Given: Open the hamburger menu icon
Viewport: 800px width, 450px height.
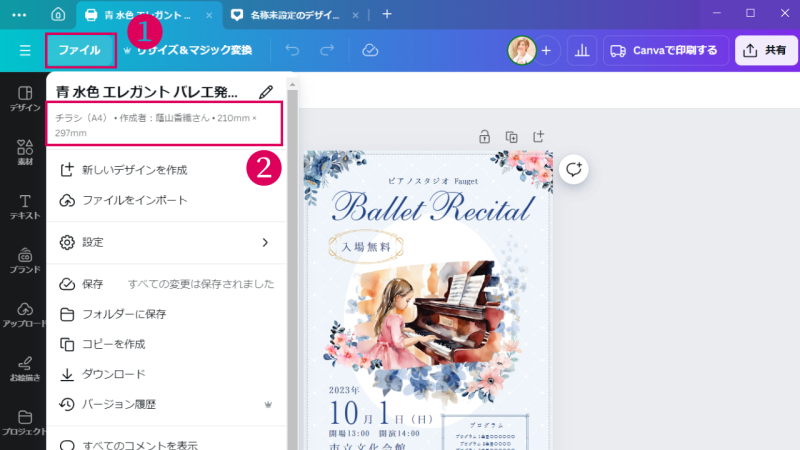Looking at the screenshot, I should pyautogui.click(x=25, y=51).
